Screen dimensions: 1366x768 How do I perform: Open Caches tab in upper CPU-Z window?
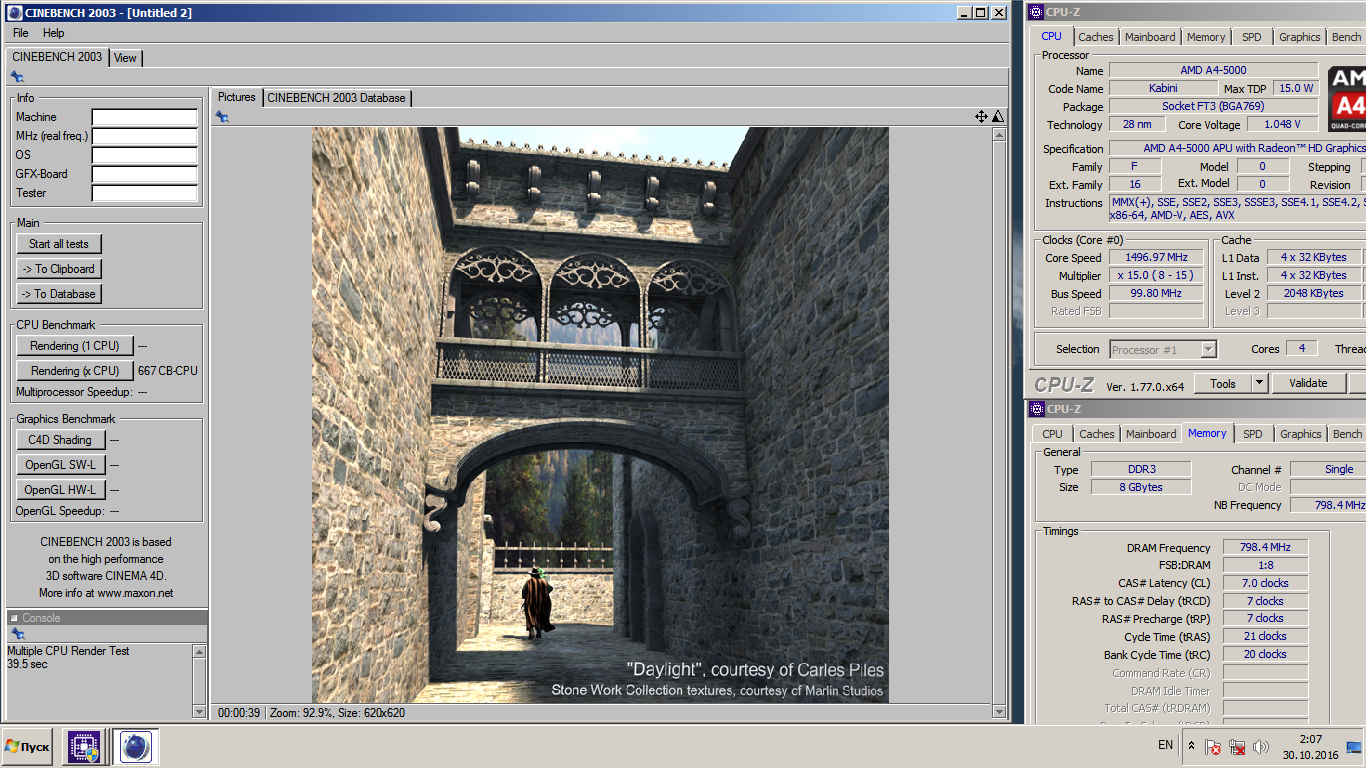pos(1096,37)
